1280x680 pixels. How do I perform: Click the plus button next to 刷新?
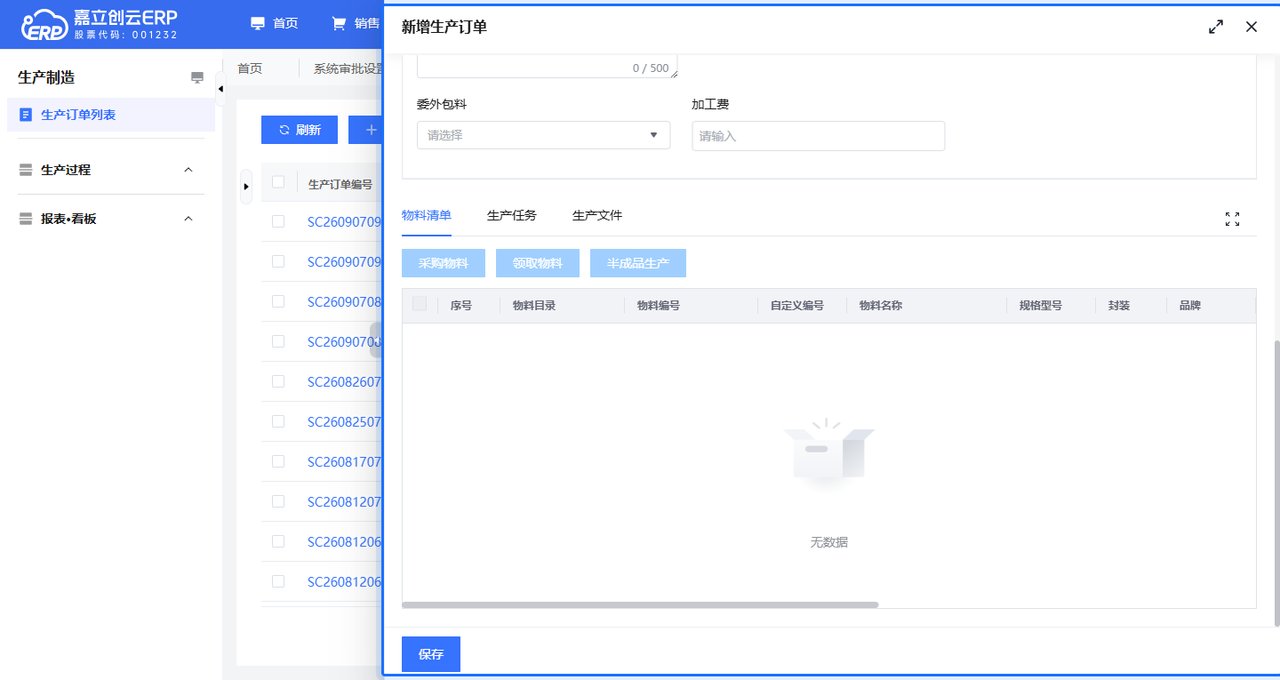click(366, 130)
